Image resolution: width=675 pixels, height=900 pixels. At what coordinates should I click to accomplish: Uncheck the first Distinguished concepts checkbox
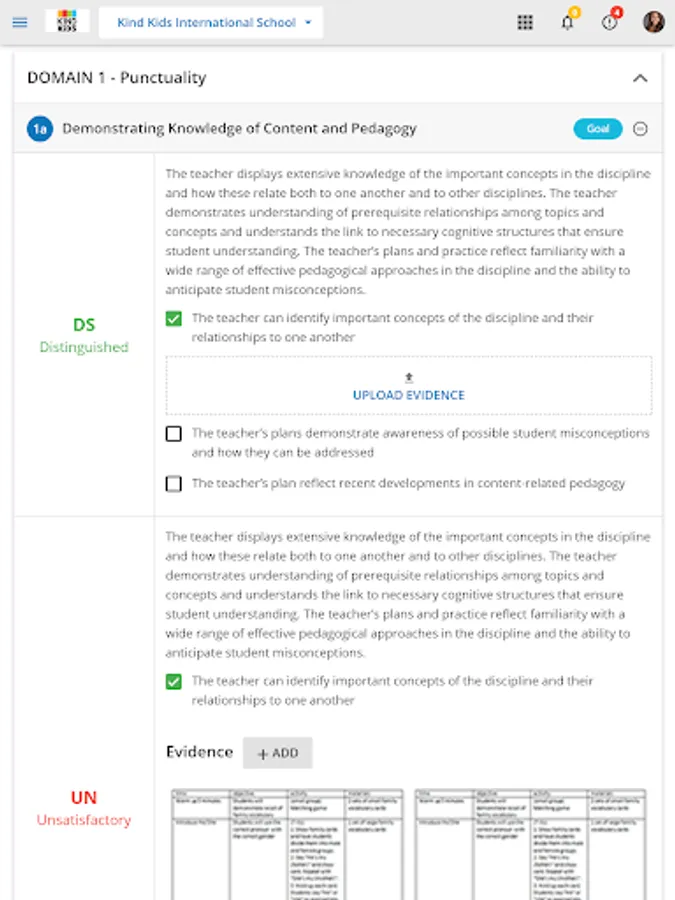pyautogui.click(x=174, y=319)
